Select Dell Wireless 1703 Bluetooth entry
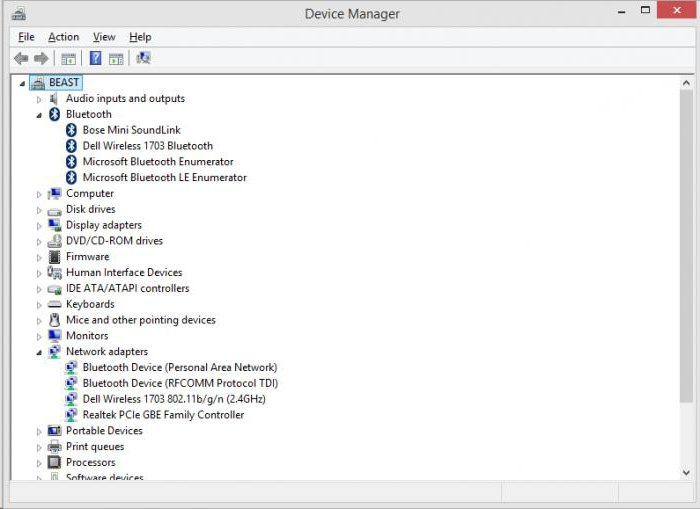The image size is (700, 509). coord(148,146)
